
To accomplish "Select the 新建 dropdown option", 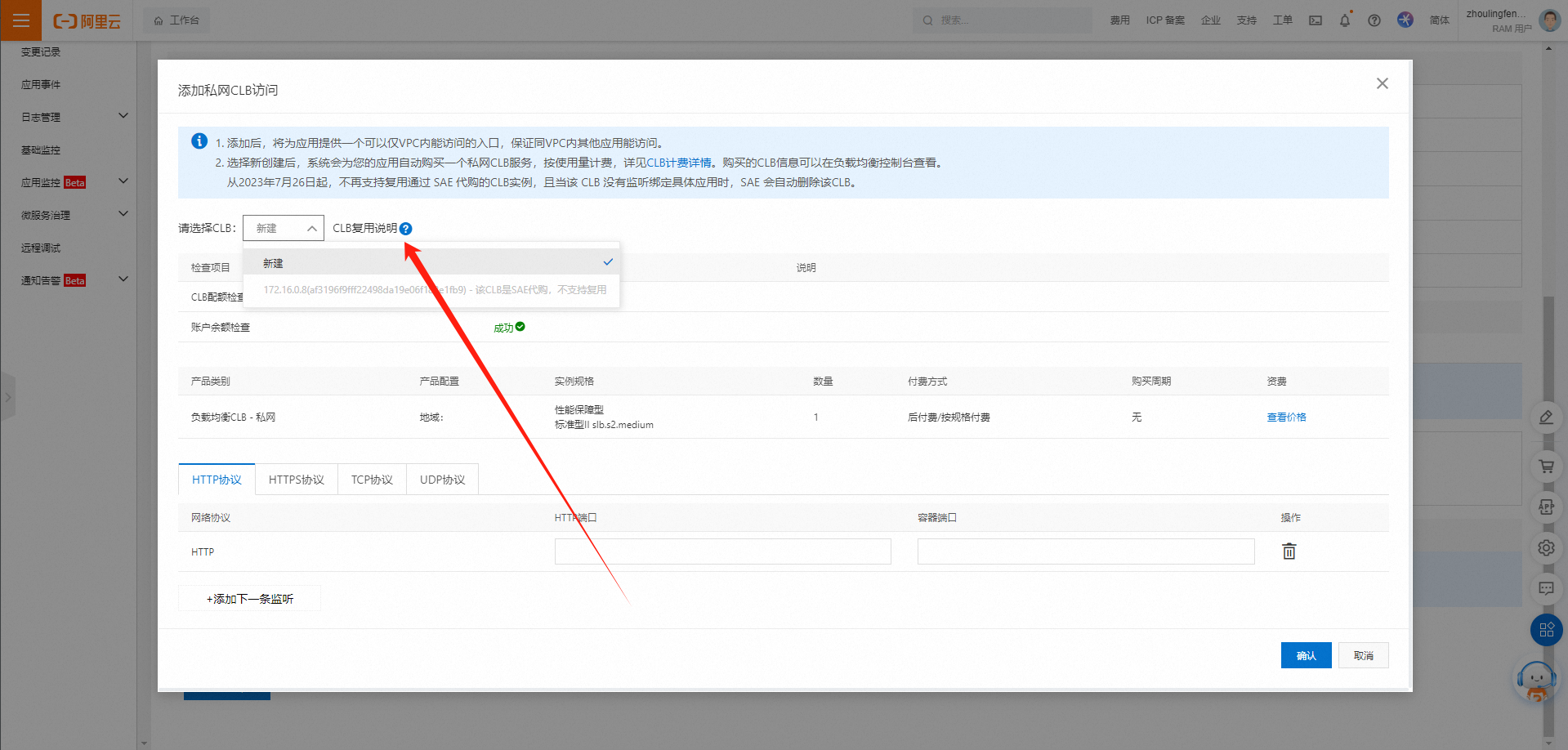I will click(431, 263).
